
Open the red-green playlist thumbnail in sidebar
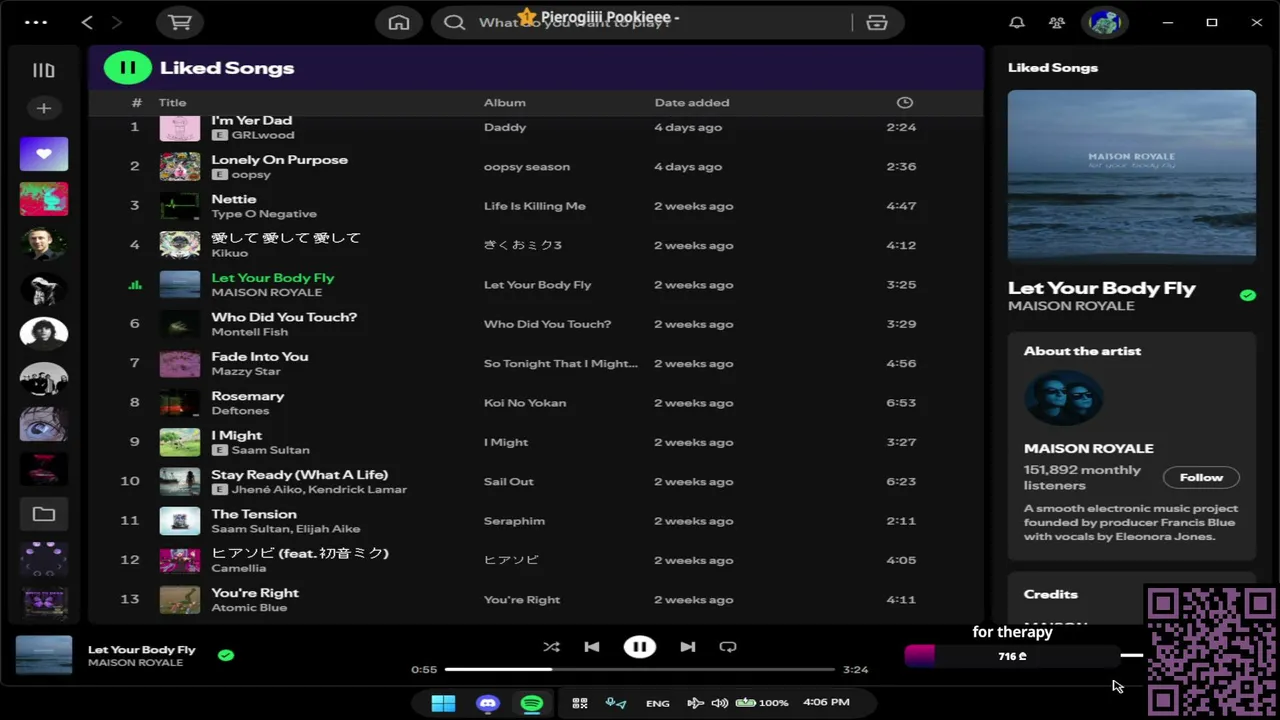(44, 199)
